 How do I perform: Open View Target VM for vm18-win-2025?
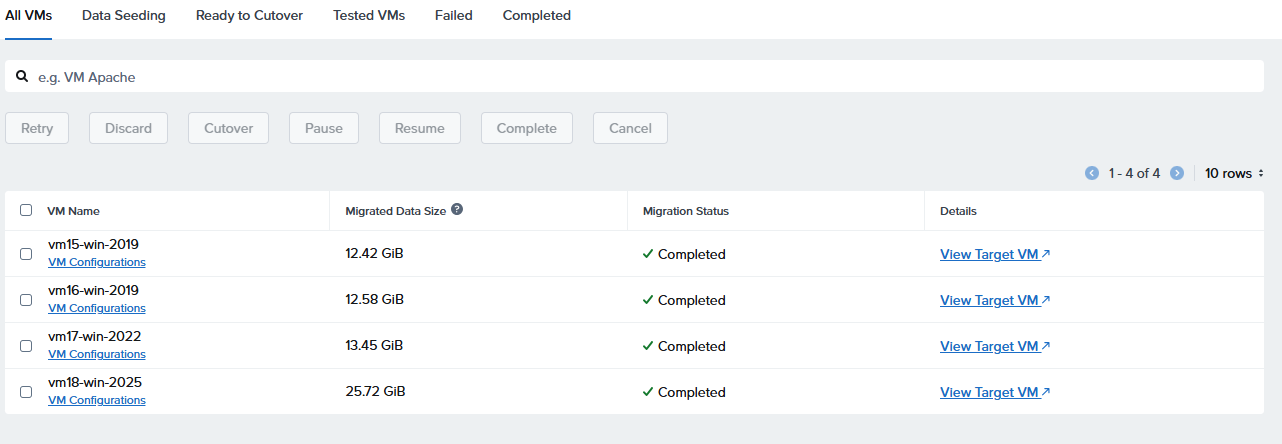(x=989, y=392)
